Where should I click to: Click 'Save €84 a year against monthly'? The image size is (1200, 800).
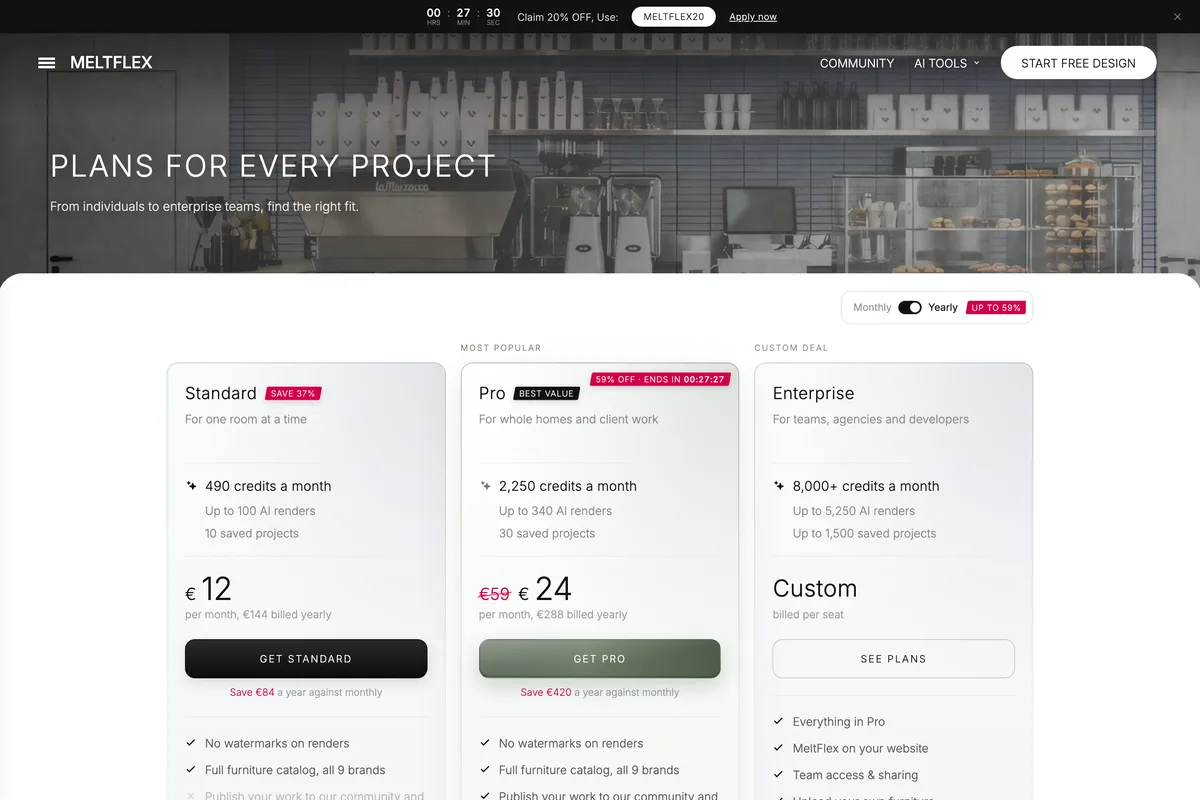(306, 692)
